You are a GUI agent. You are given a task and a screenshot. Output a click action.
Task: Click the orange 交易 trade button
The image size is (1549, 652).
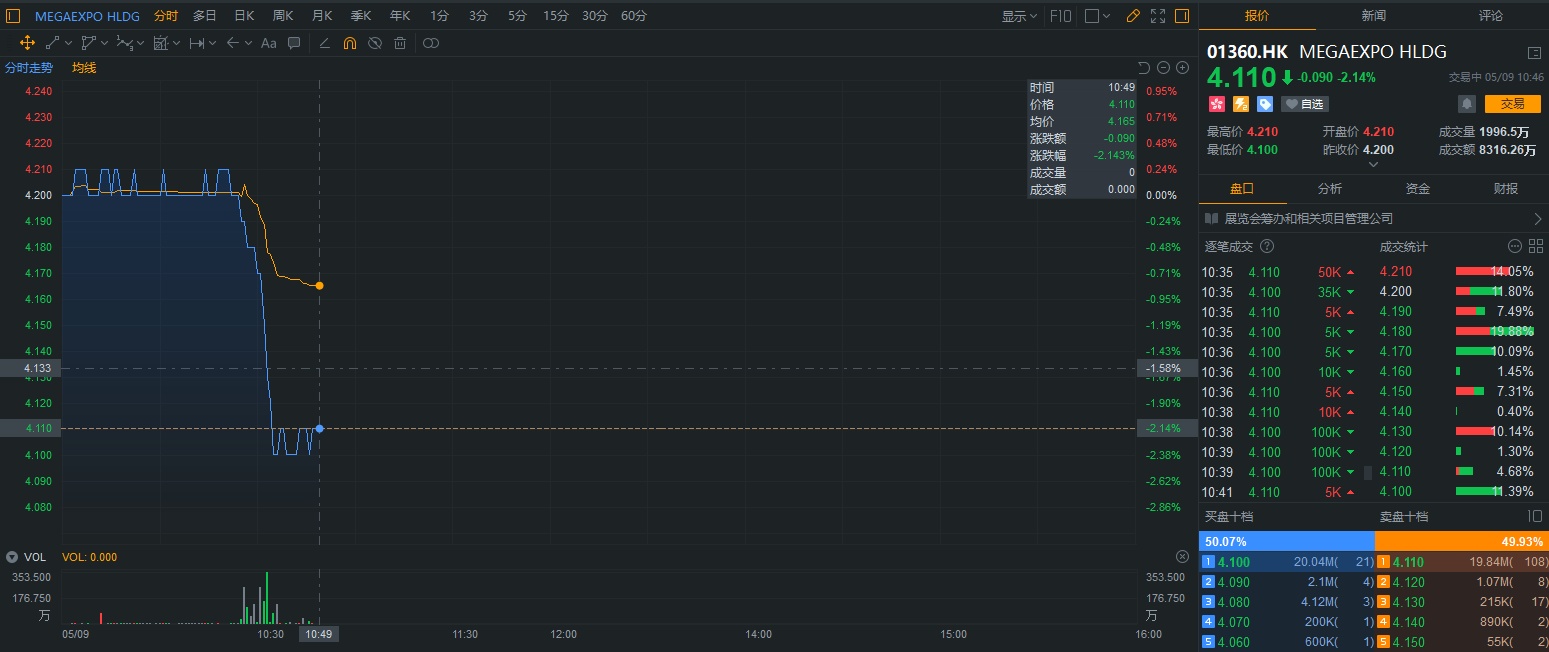click(1512, 104)
